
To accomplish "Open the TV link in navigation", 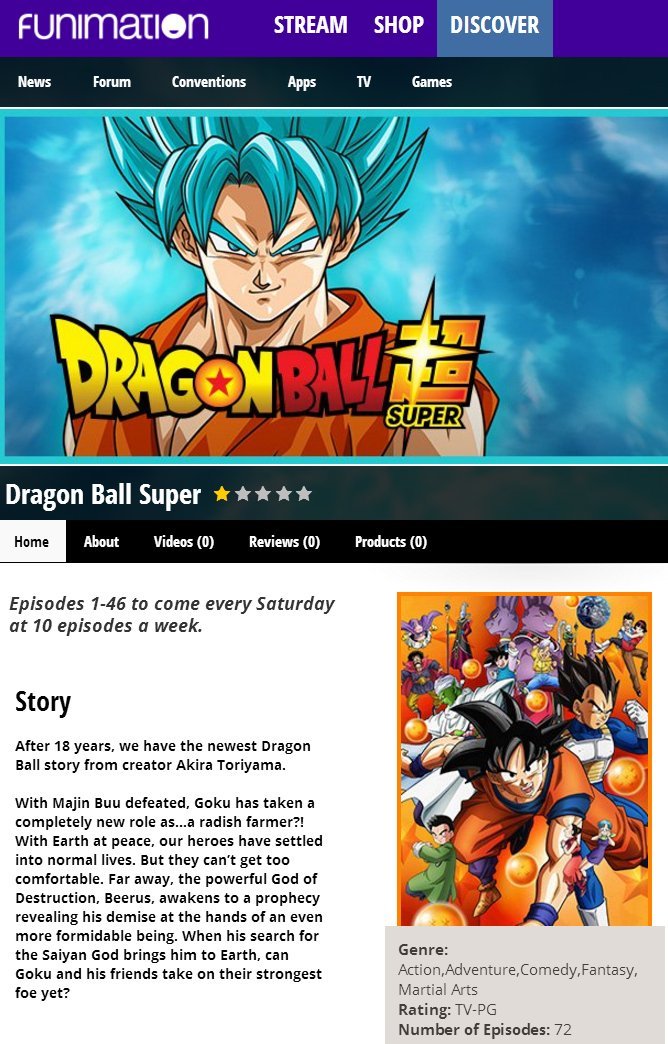I will pos(364,82).
